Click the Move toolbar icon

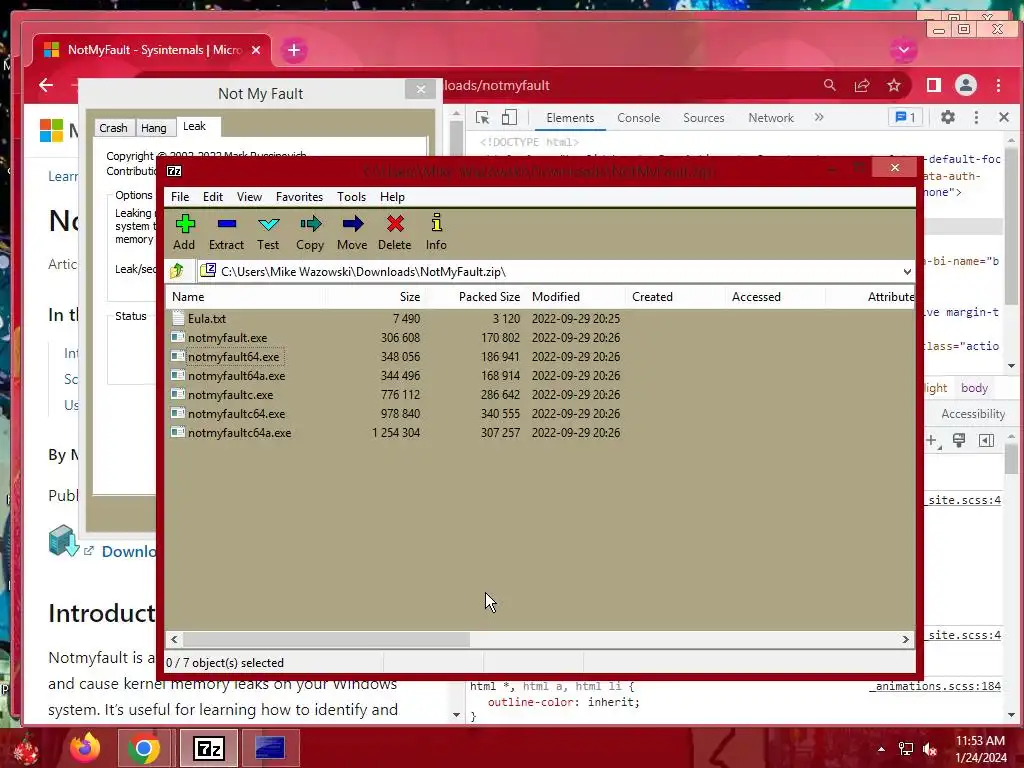pos(352,232)
